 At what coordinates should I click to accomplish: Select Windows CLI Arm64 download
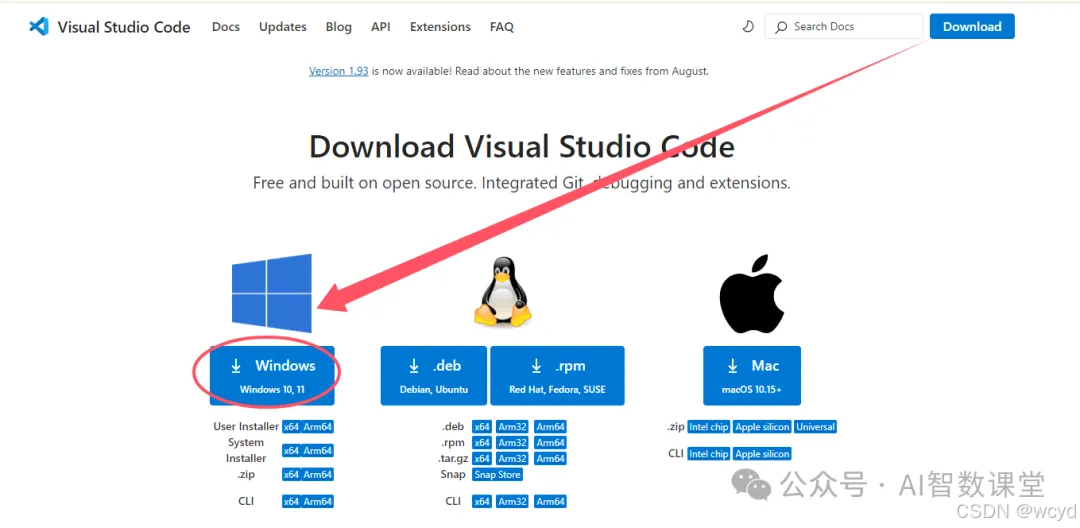click(x=318, y=501)
